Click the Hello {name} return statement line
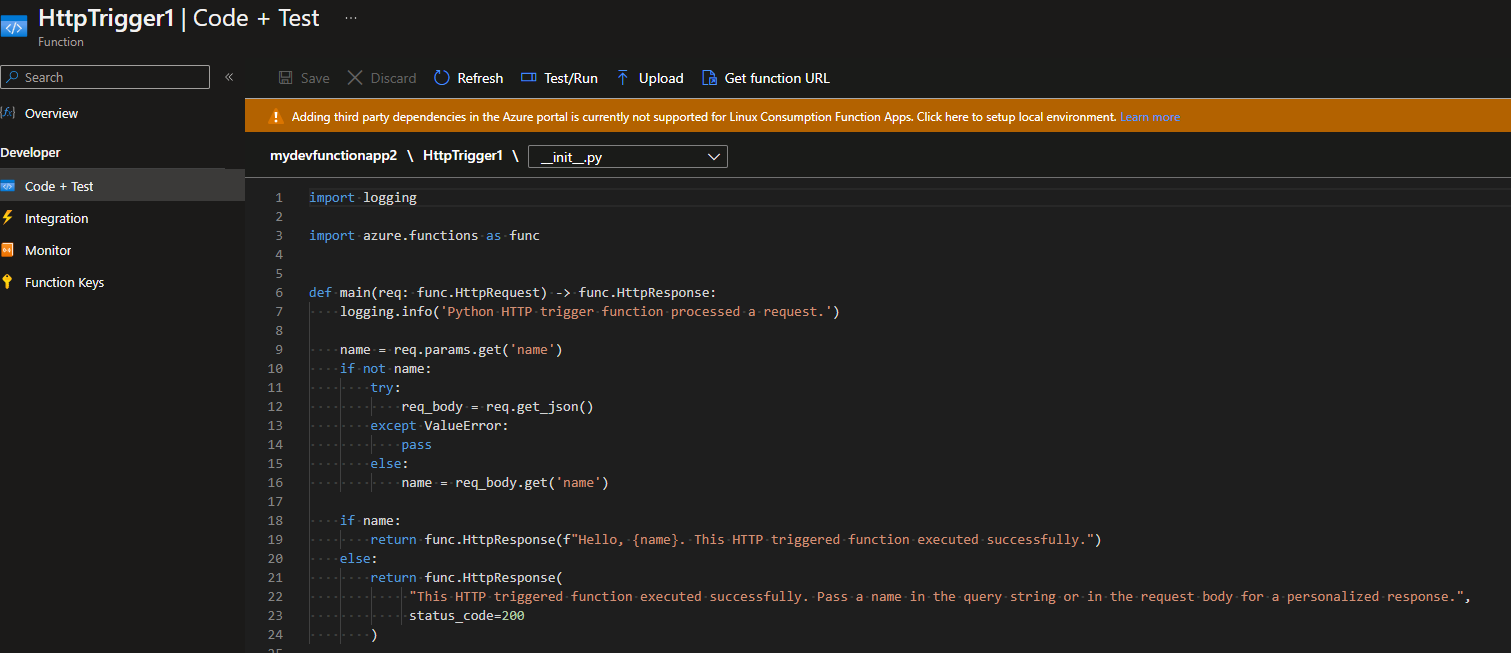Screen dimensions: 1511x653 [736, 540]
